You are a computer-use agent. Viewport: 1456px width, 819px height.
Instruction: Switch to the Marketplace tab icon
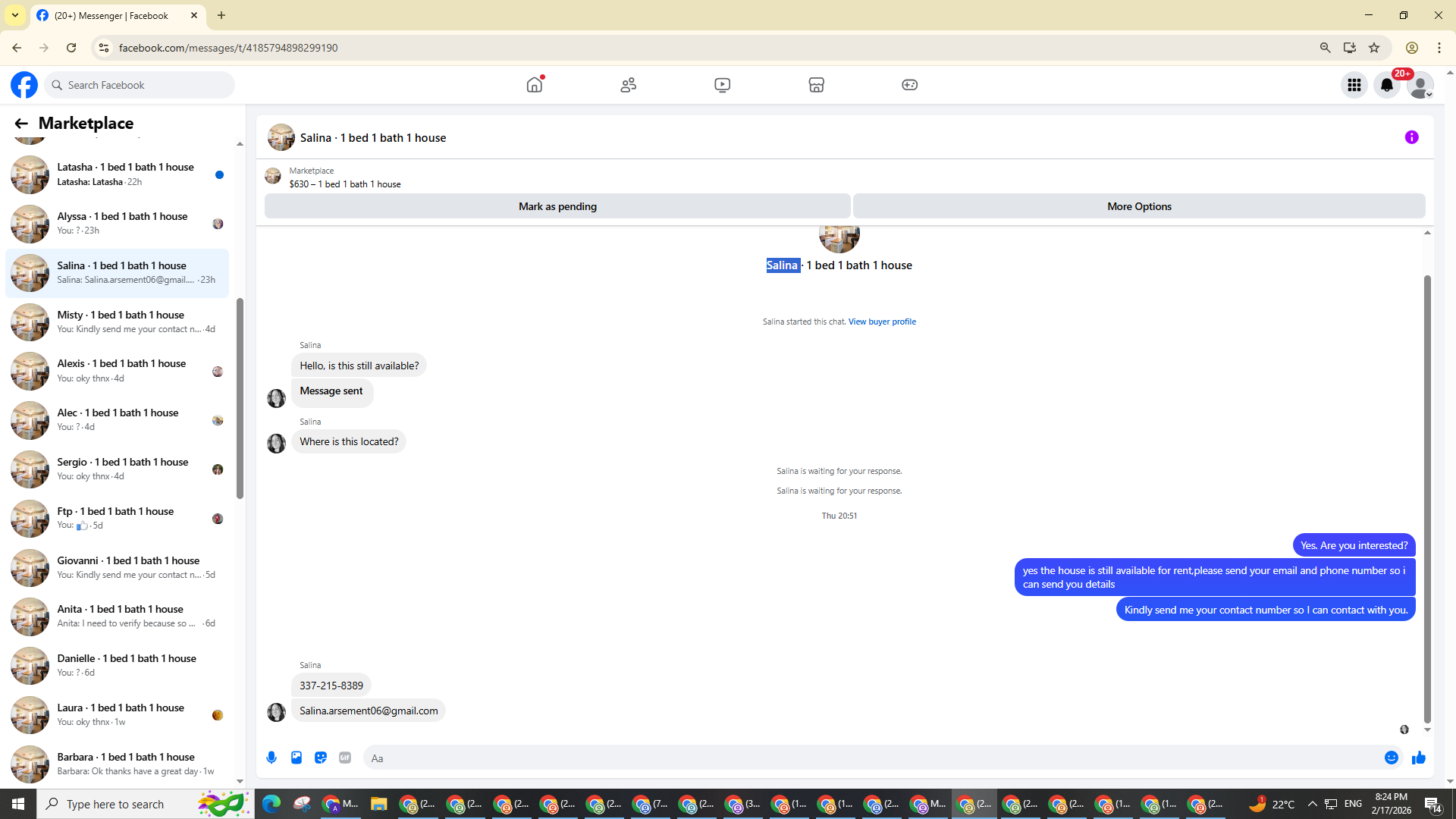pyautogui.click(x=816, y=85)
